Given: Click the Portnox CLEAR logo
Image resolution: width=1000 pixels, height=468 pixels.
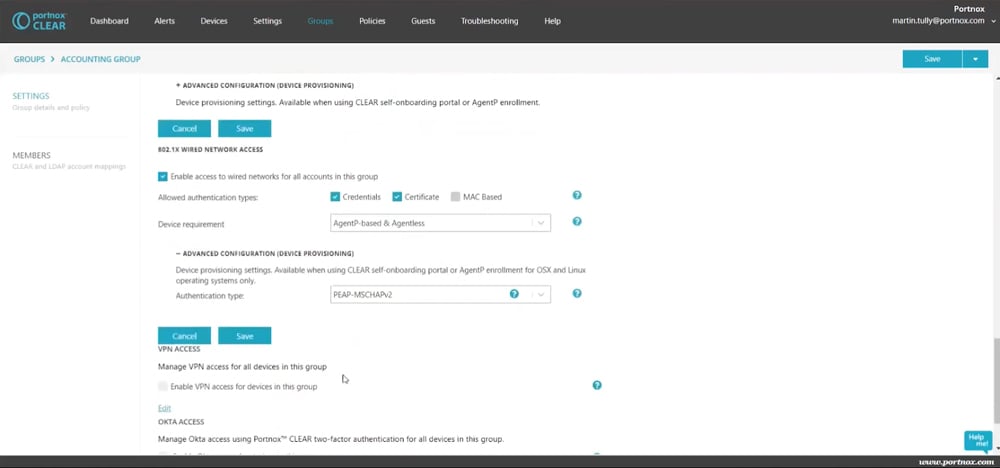Looking at the screenshot, I should (x=40, y=20).
